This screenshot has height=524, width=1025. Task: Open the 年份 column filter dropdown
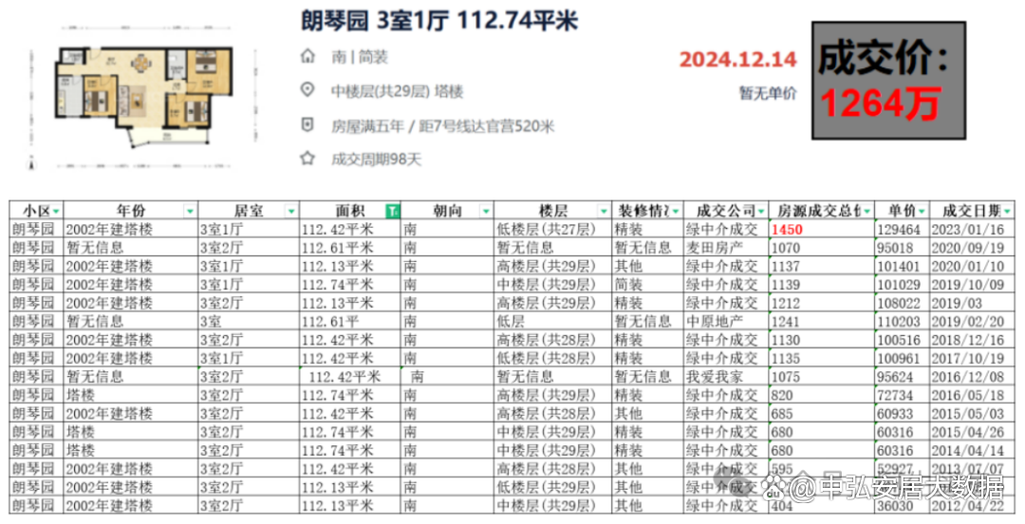[x=189, y=211]
